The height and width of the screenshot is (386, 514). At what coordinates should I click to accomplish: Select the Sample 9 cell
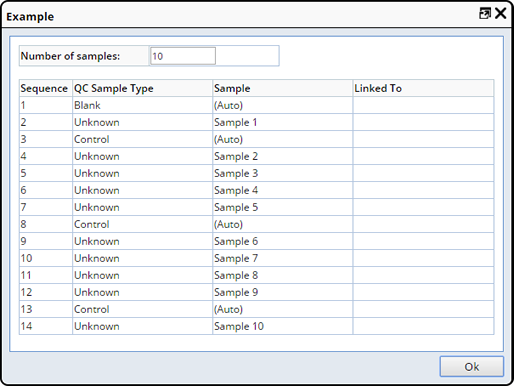tap(283, 292)
